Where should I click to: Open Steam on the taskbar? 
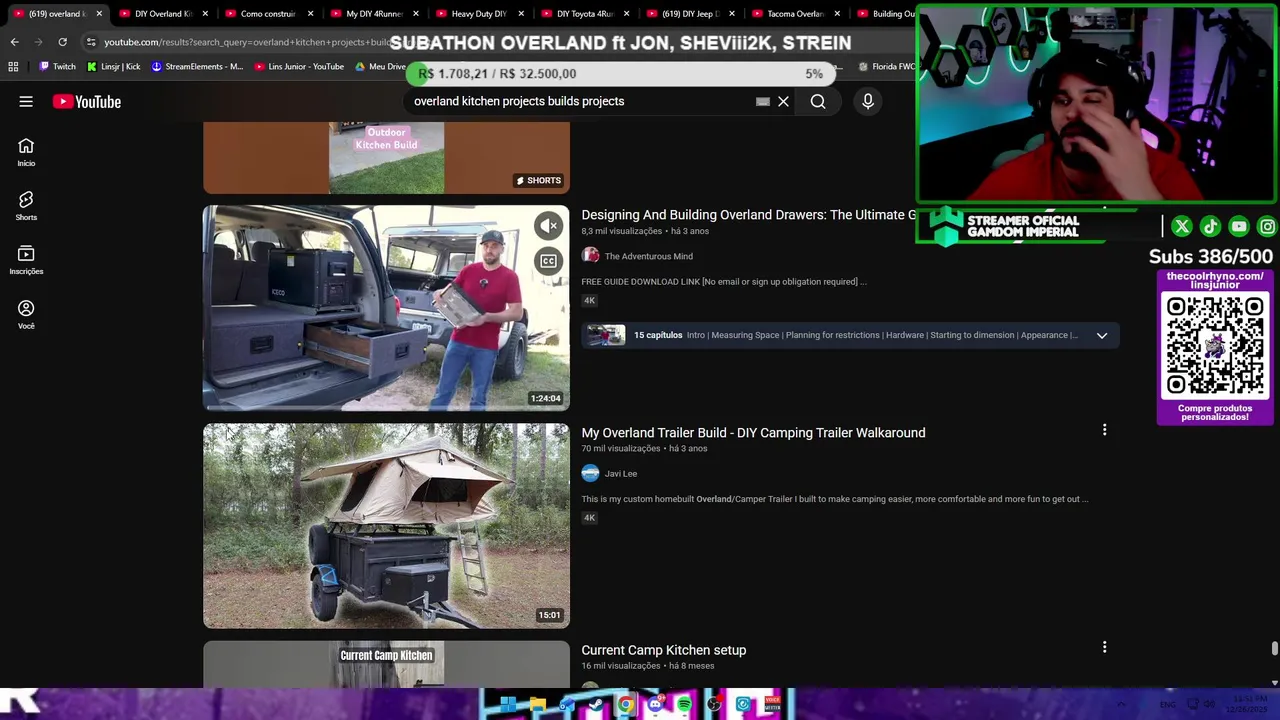(596, 704)
